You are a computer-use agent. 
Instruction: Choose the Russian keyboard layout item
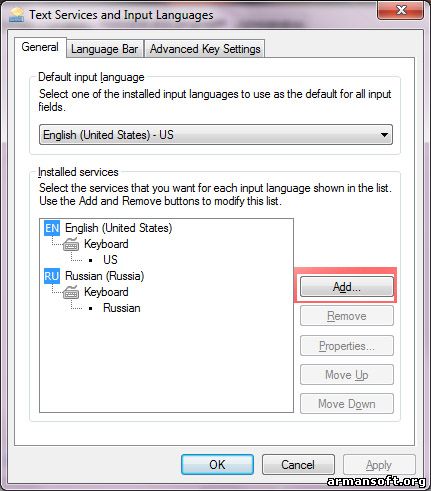coord(122,308)
